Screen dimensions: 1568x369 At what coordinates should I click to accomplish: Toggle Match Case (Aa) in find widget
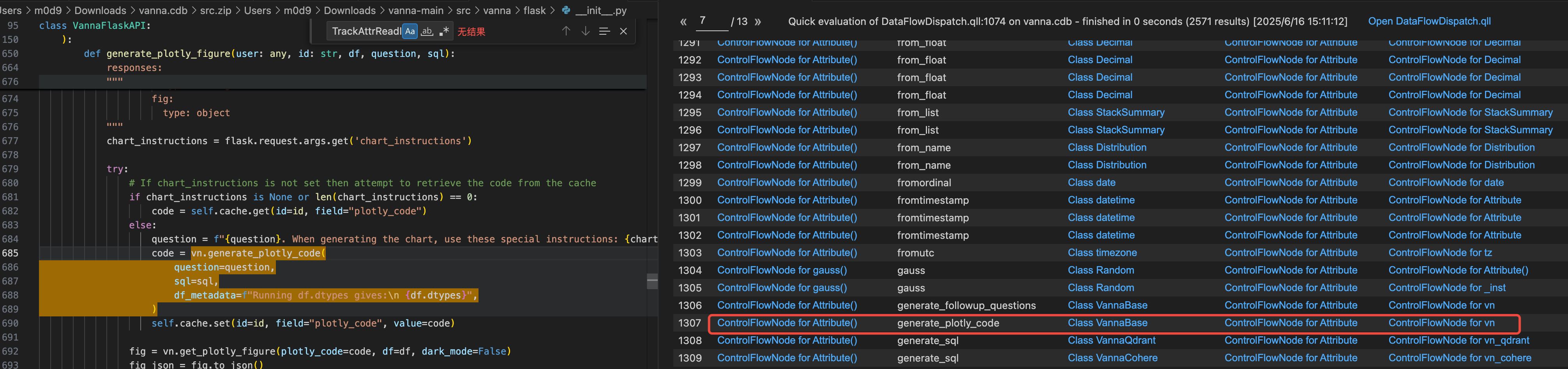click(x=410, y=31)
